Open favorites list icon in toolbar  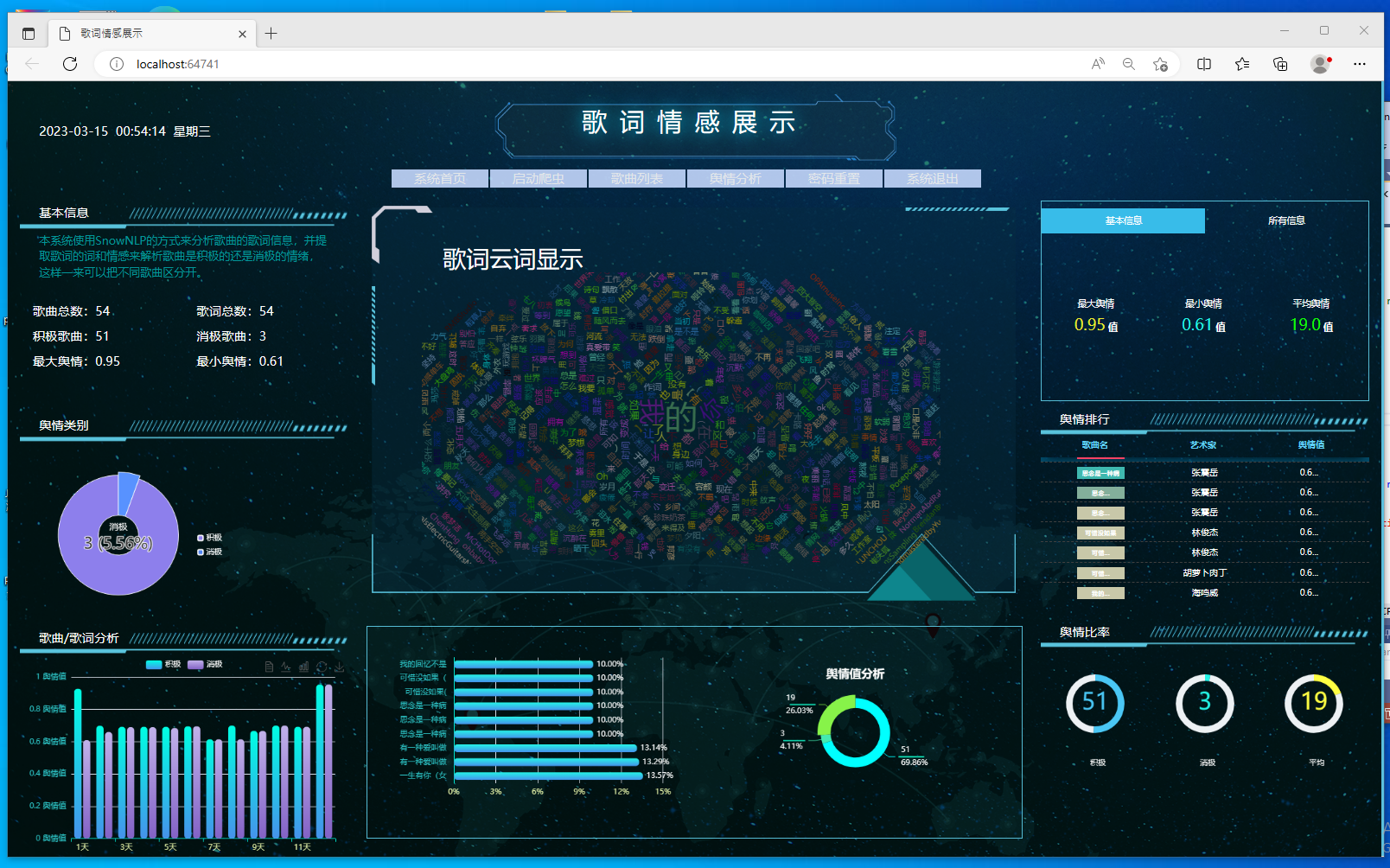tap(1242, 64)
